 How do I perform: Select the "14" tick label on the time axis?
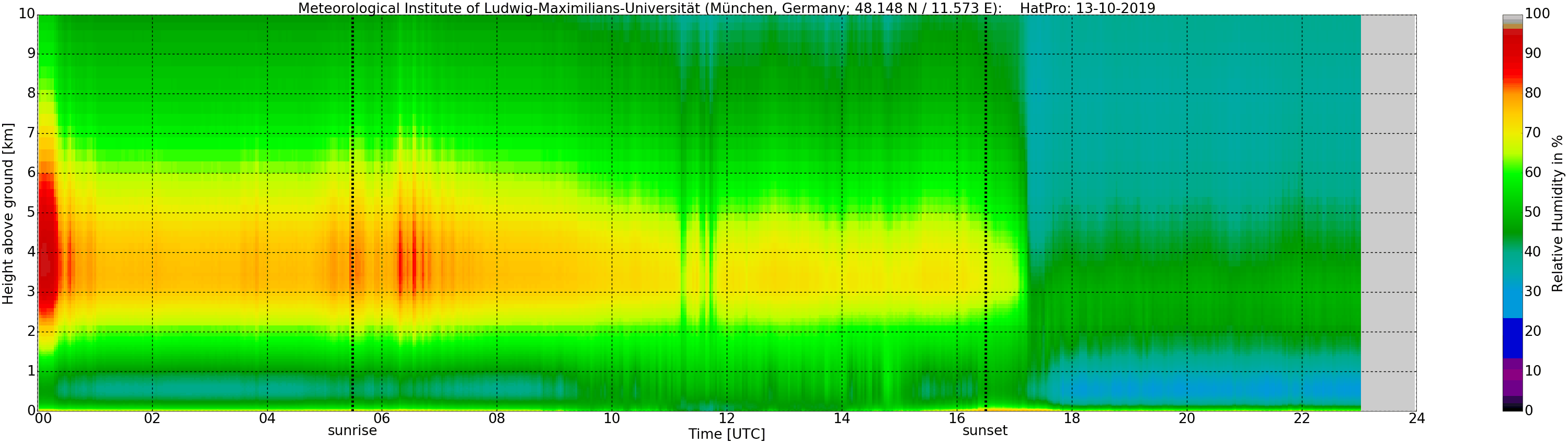842,418
